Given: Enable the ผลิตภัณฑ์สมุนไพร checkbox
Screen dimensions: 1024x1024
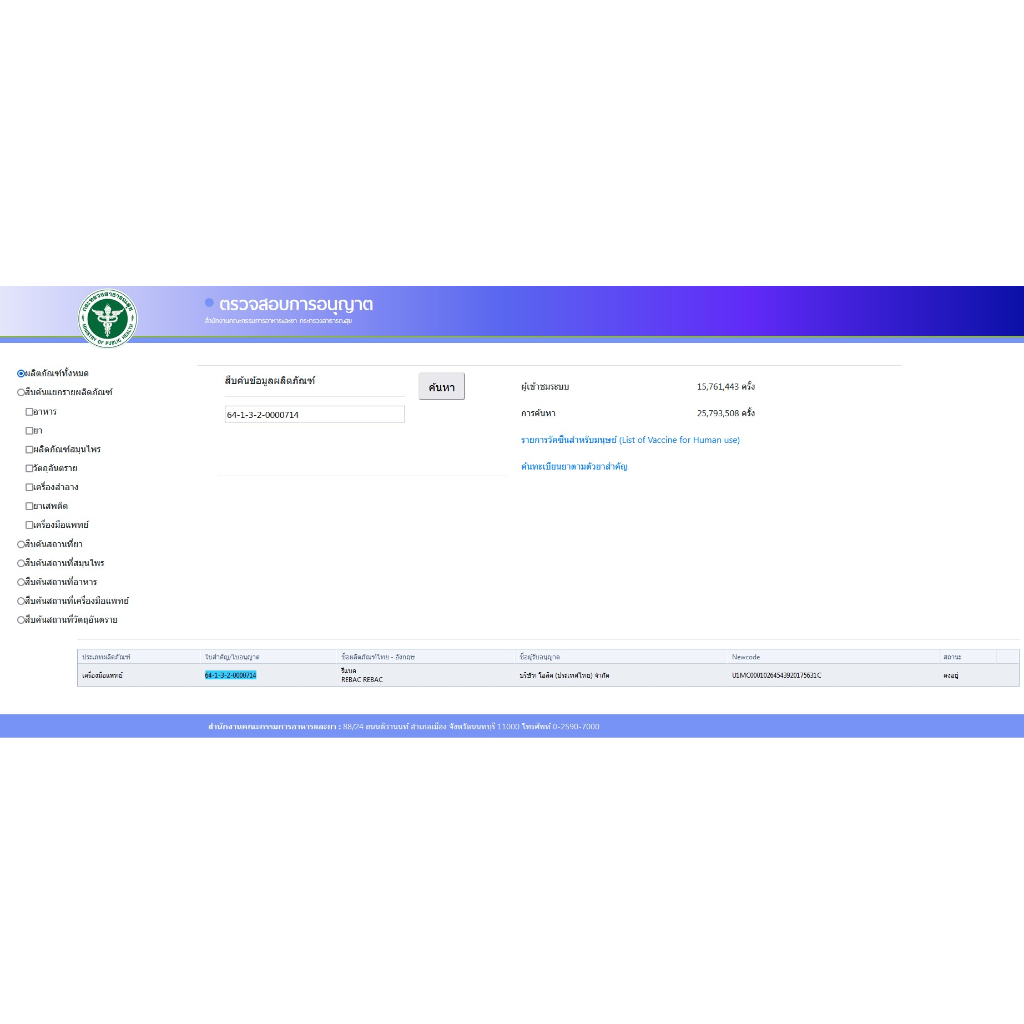Looking at the screenshot, I should tap(30, 449).
